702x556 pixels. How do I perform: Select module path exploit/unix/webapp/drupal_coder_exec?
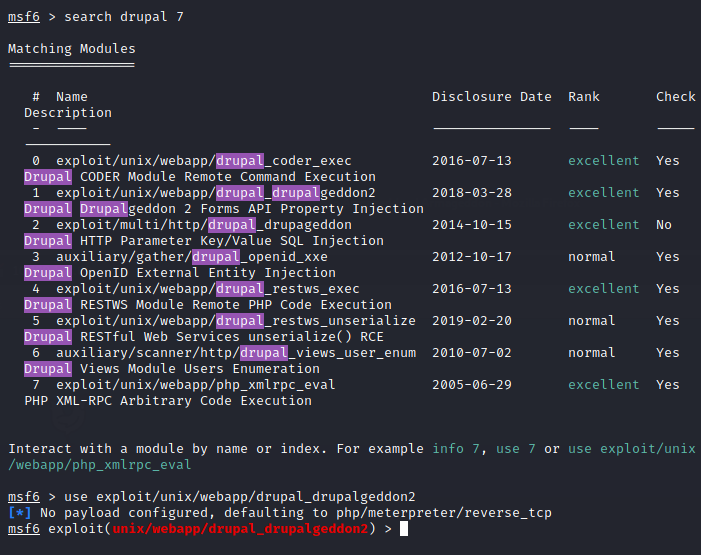point(204,161)
